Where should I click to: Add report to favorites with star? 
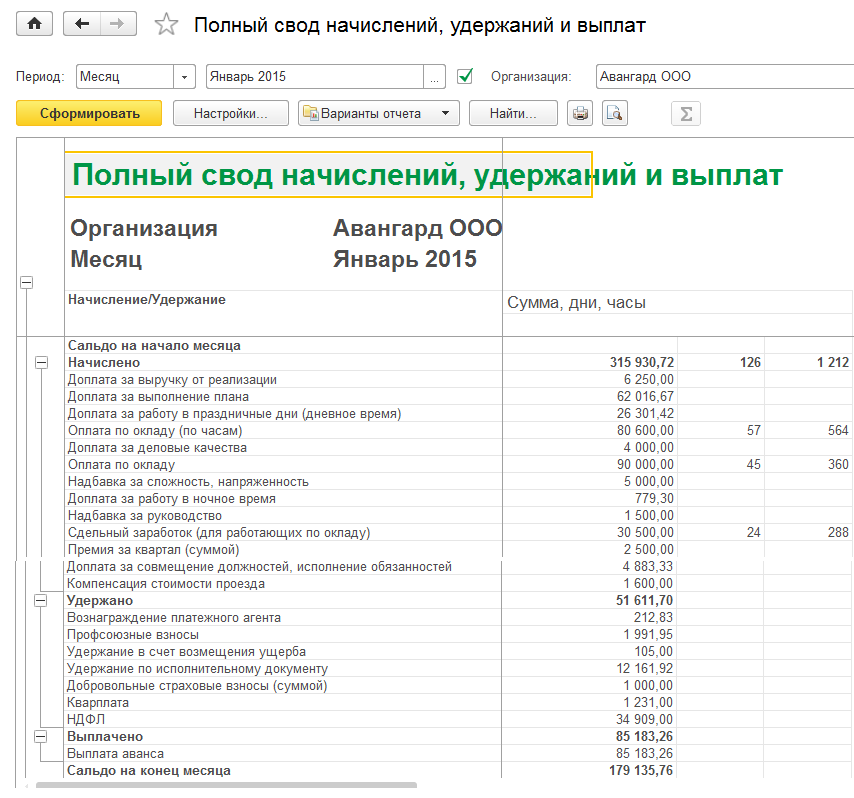(166, 25)
